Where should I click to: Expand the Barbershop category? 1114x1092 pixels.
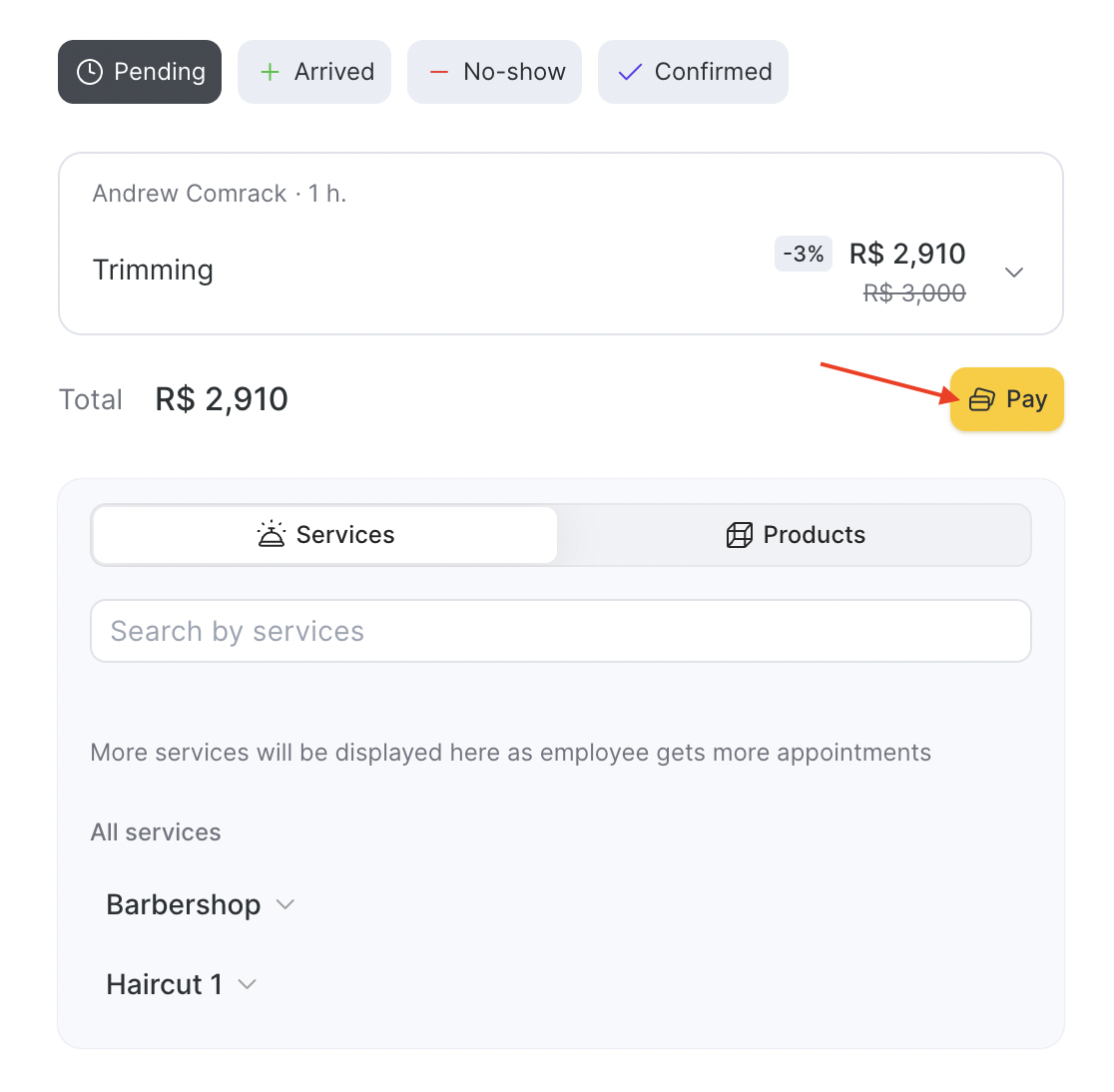[x=285, y=904]
